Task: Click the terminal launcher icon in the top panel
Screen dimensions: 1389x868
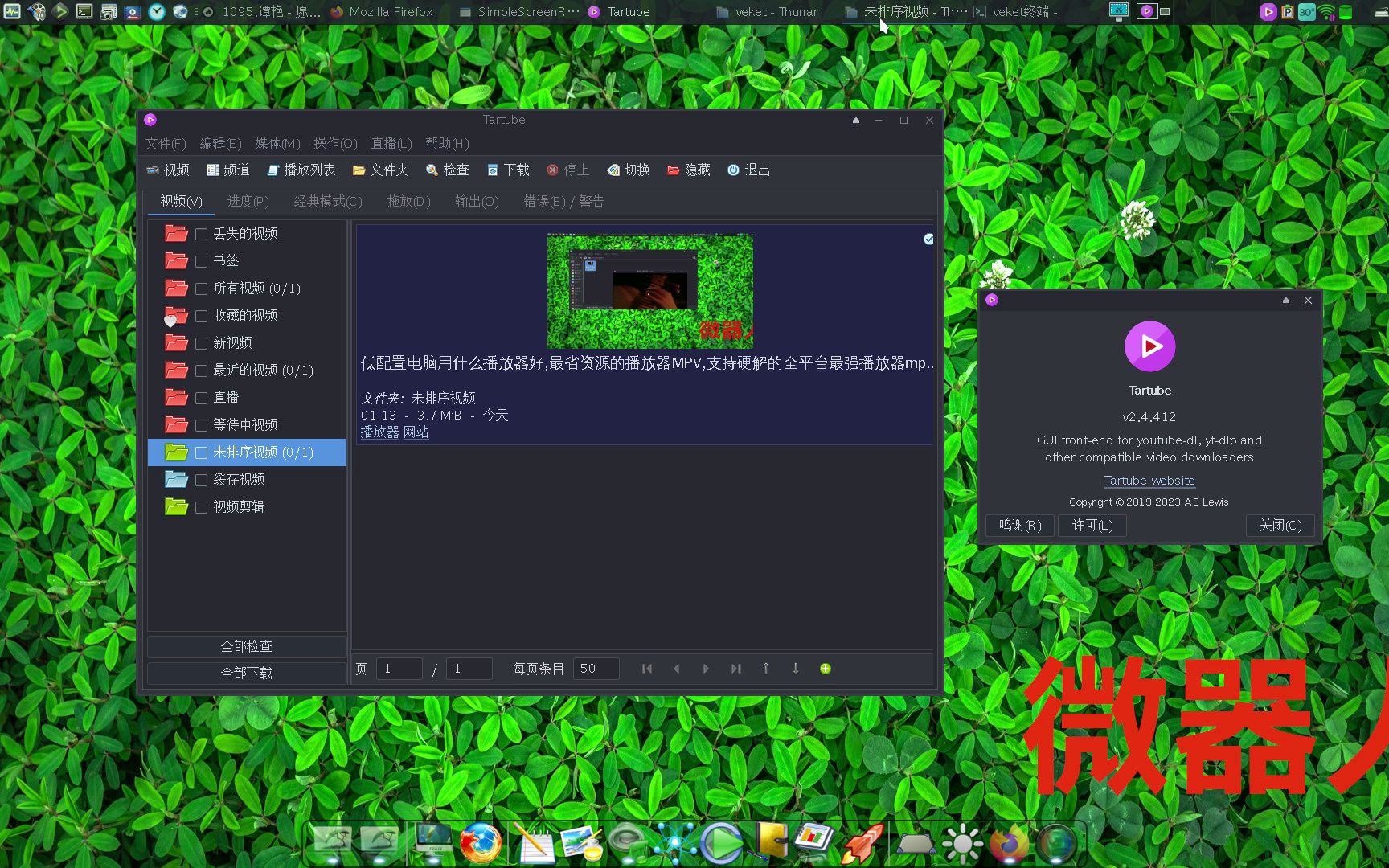Action: 84,11
